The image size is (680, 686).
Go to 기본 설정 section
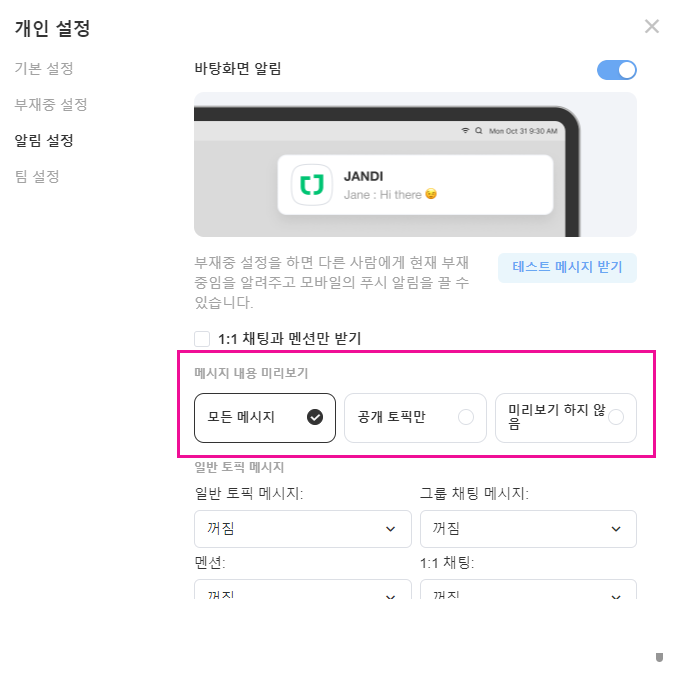[x=44, y=68]
